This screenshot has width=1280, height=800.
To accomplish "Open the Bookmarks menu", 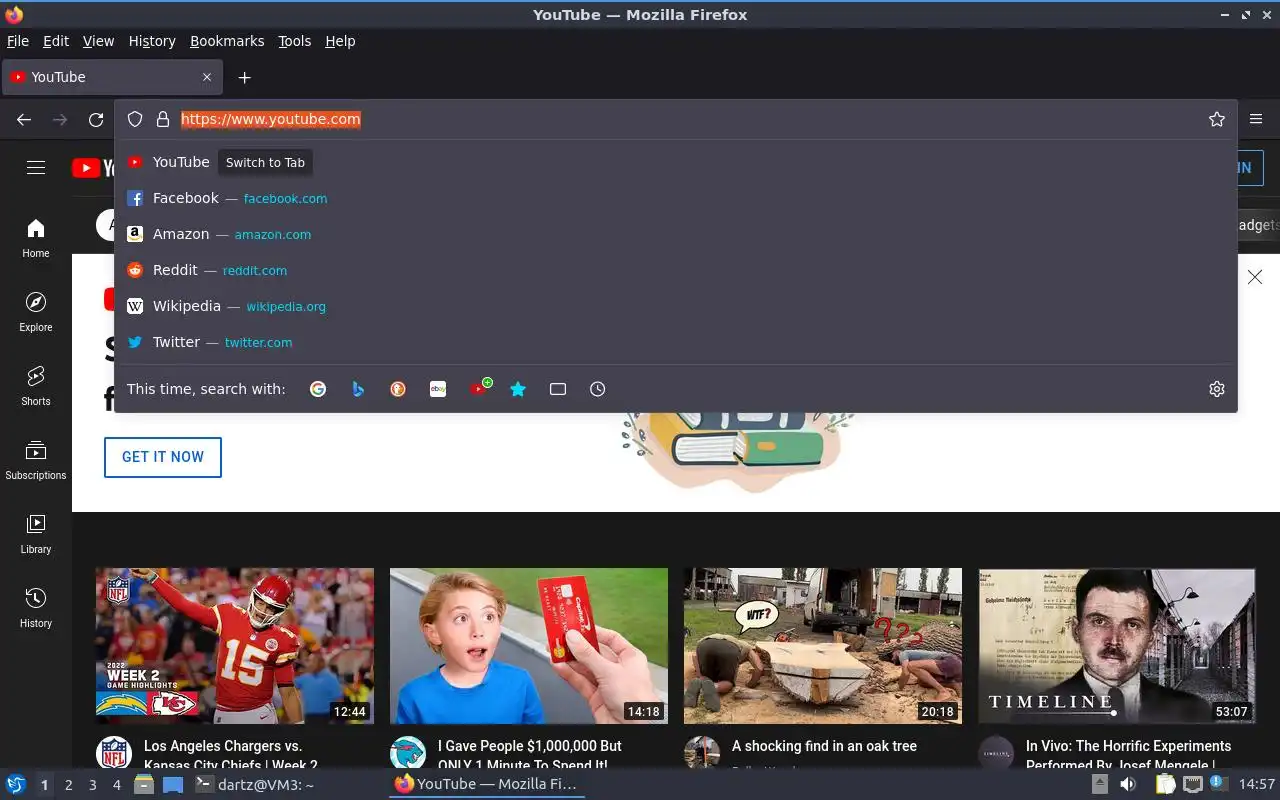I will [x=227, y=41].
